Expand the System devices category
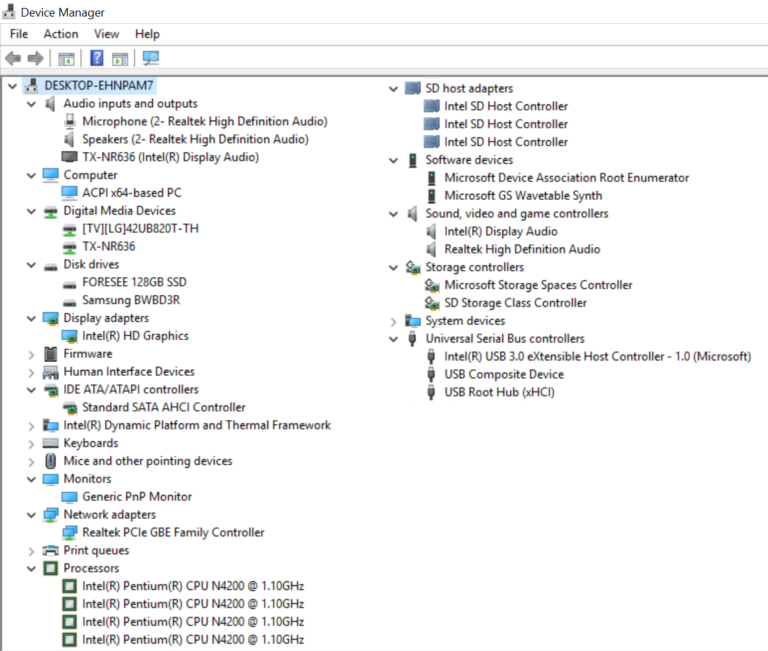 tap(393, 322)
